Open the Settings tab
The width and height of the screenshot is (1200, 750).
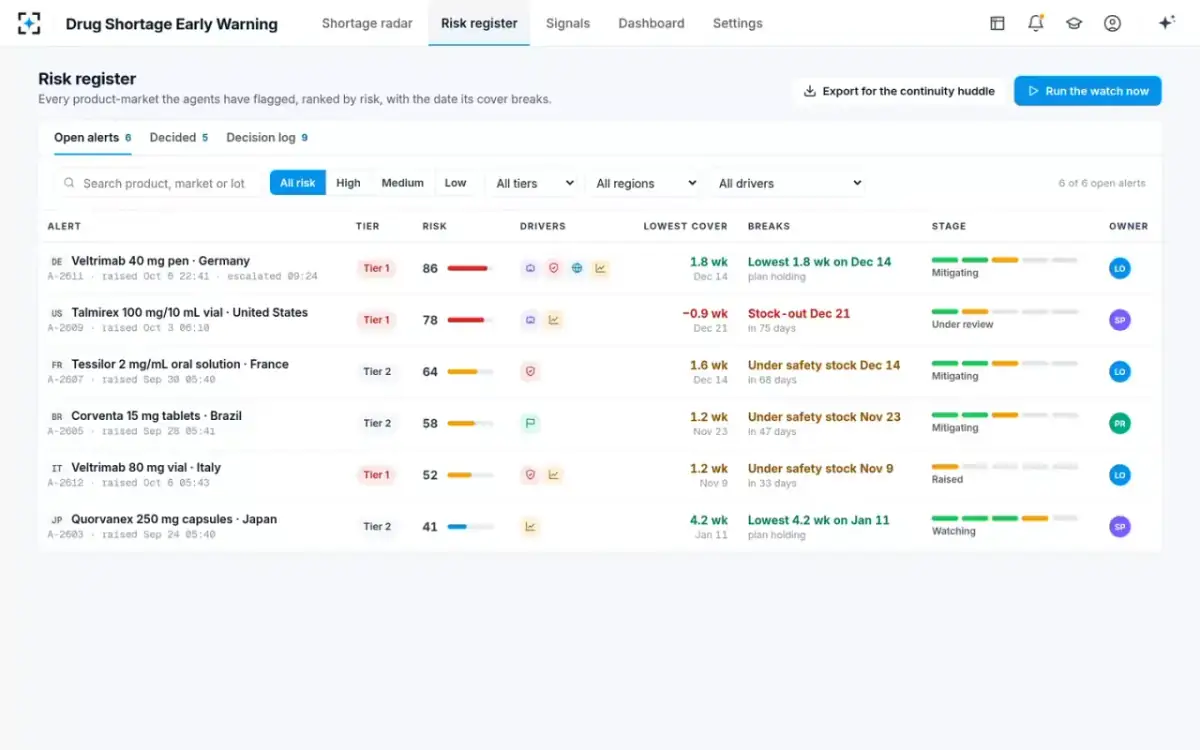point(738,23)
